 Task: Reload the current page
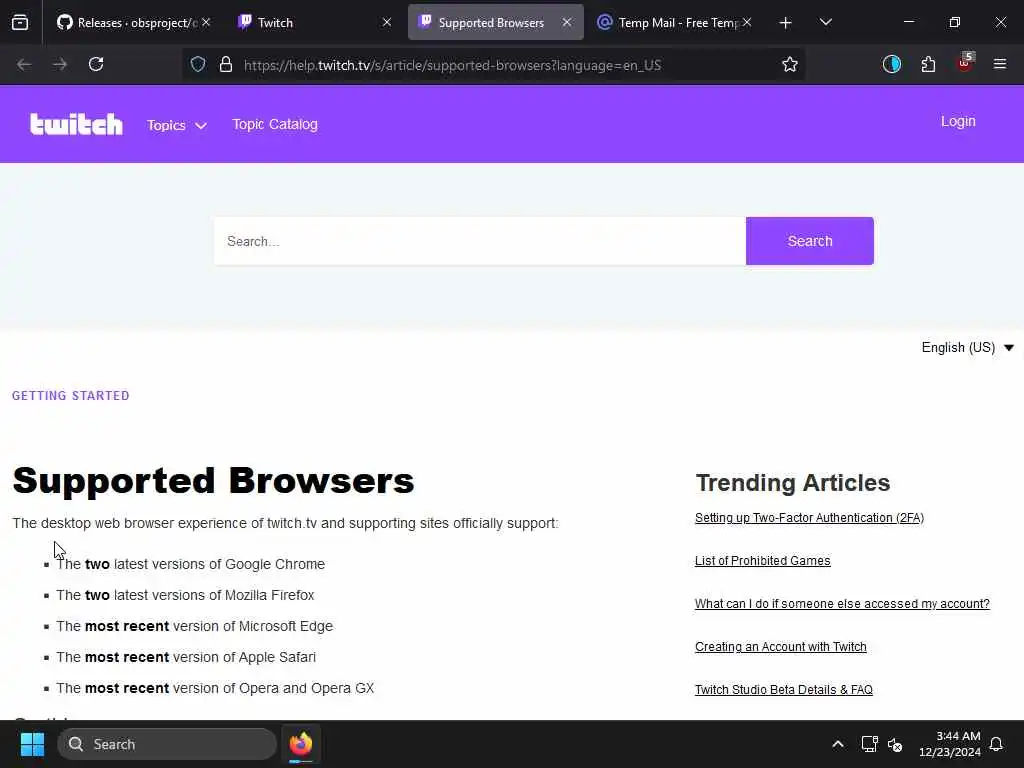pos(96,64)
